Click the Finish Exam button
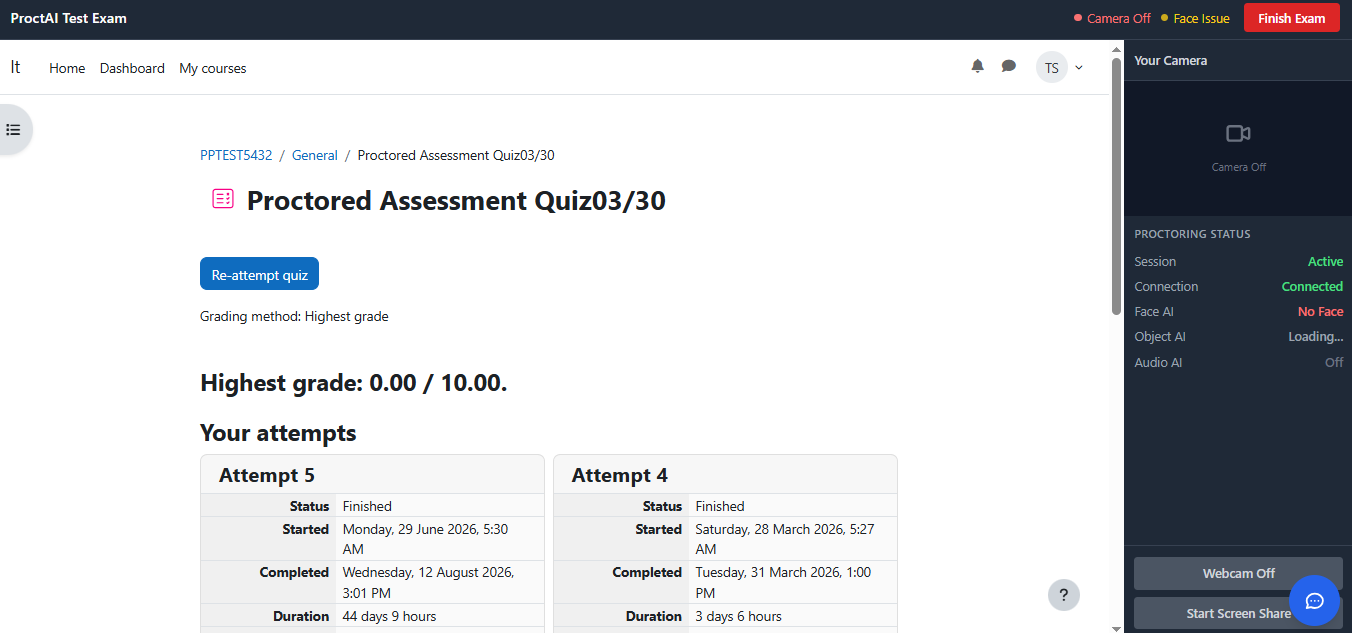This screenshot has width=1352, height=633. (1291, 18)
